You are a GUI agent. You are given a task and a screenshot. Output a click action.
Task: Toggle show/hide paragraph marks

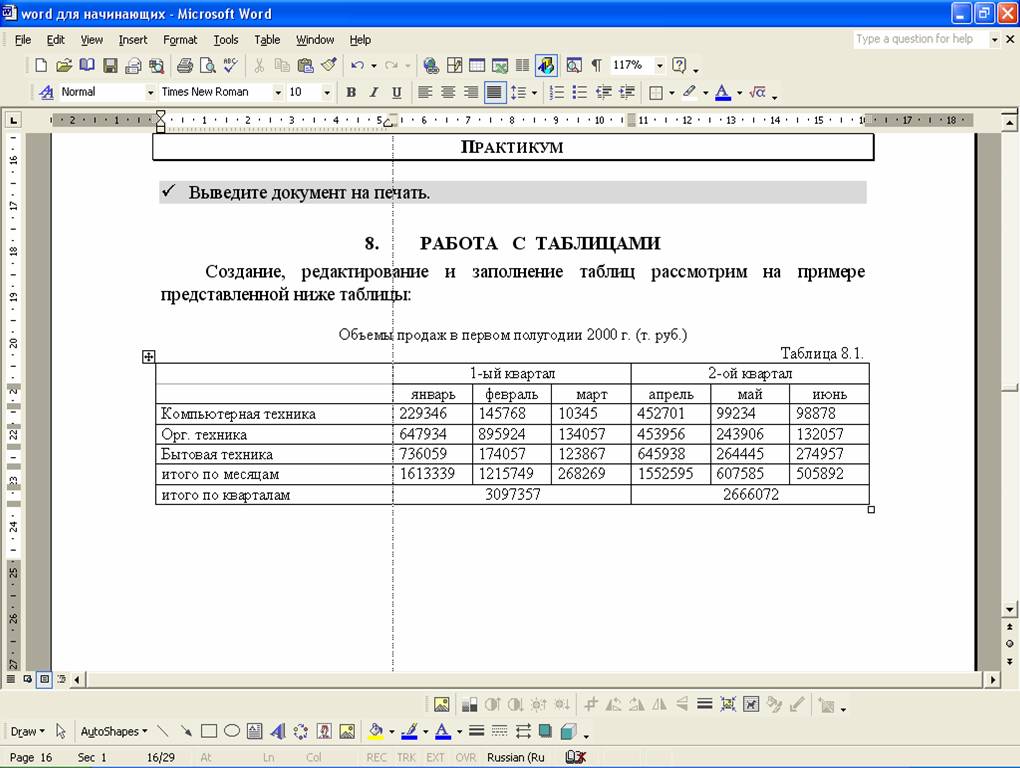click(x=597, y=65)
